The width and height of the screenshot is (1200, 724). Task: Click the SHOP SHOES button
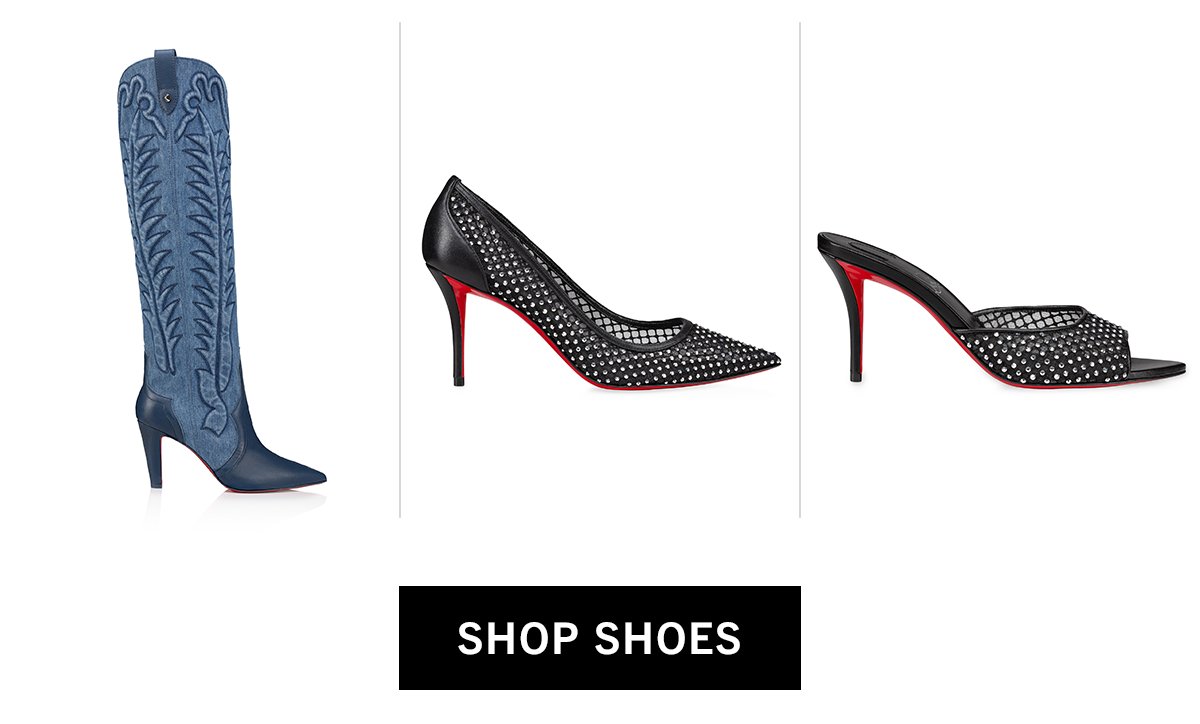(x=600, y=638)
